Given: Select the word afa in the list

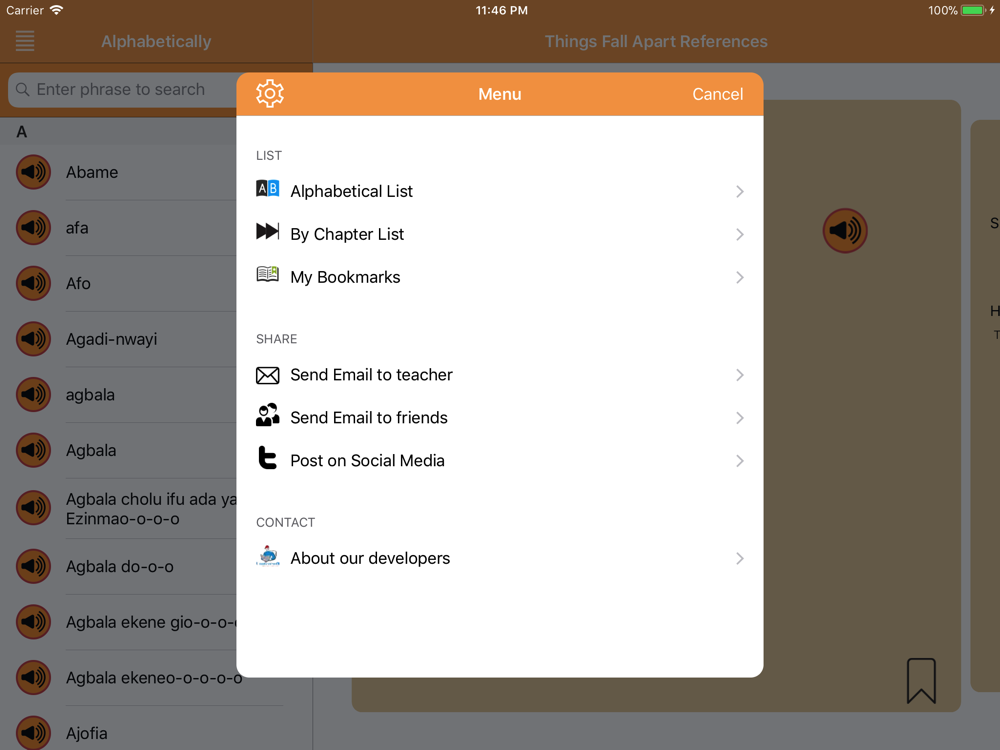Looking at the screenshot, I should (77, 228).
